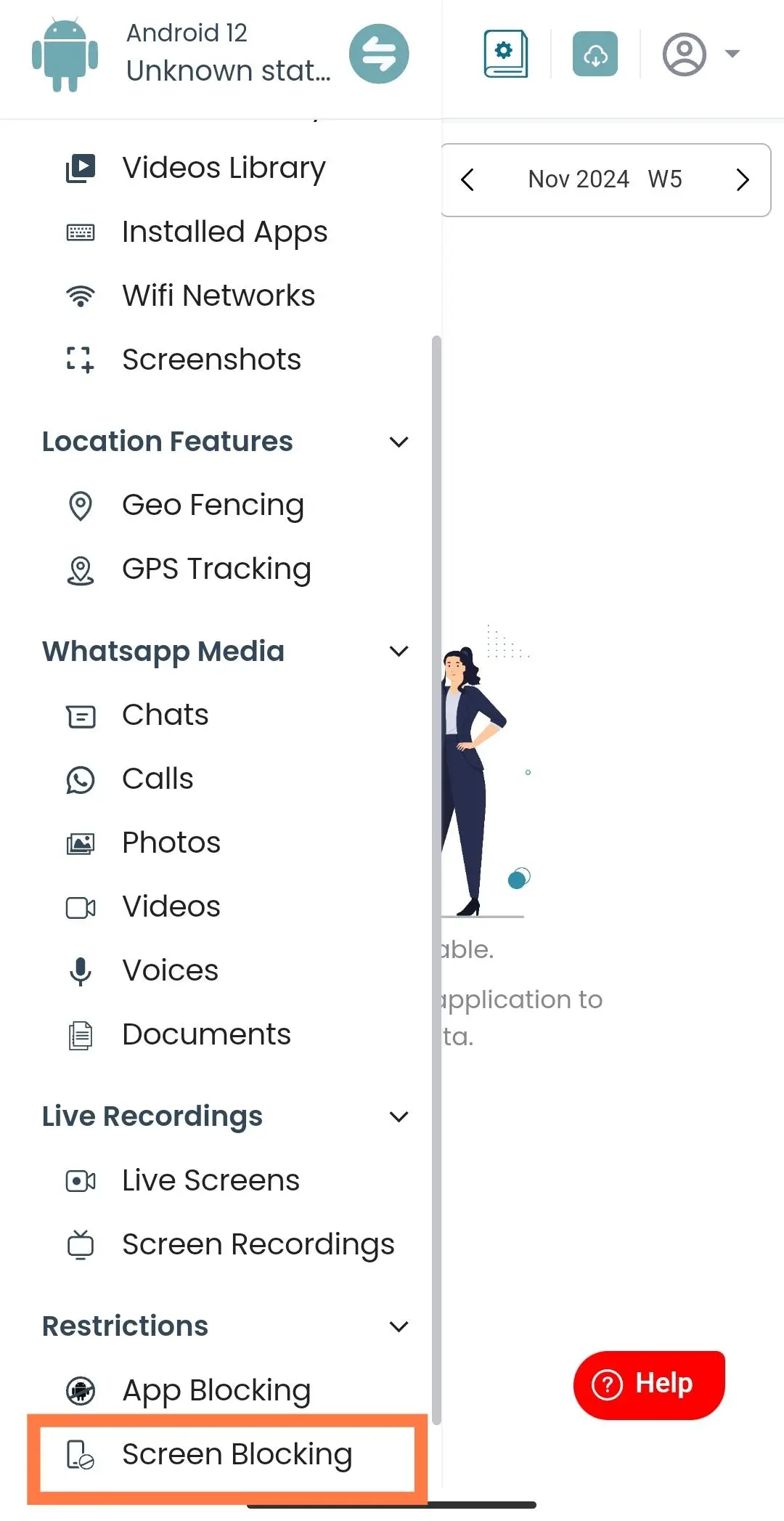Open the user account avatar icon

coord(684,54)
